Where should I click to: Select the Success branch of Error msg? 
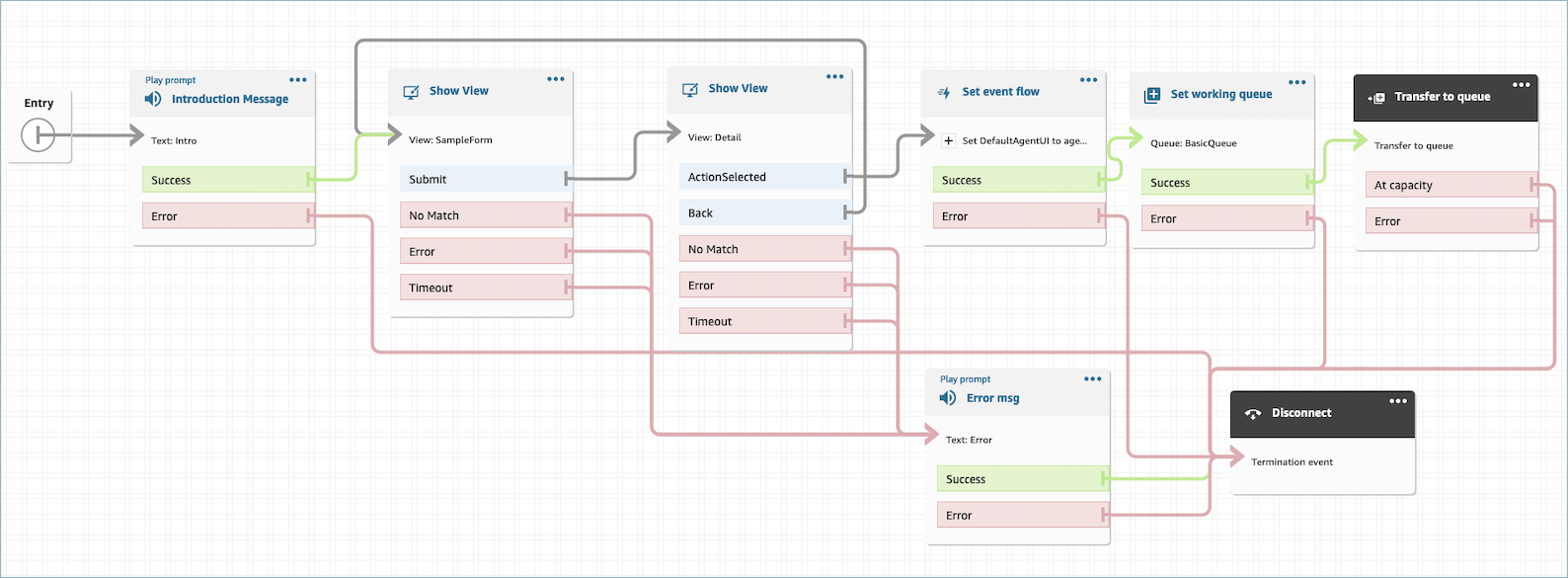point(1020,479)
